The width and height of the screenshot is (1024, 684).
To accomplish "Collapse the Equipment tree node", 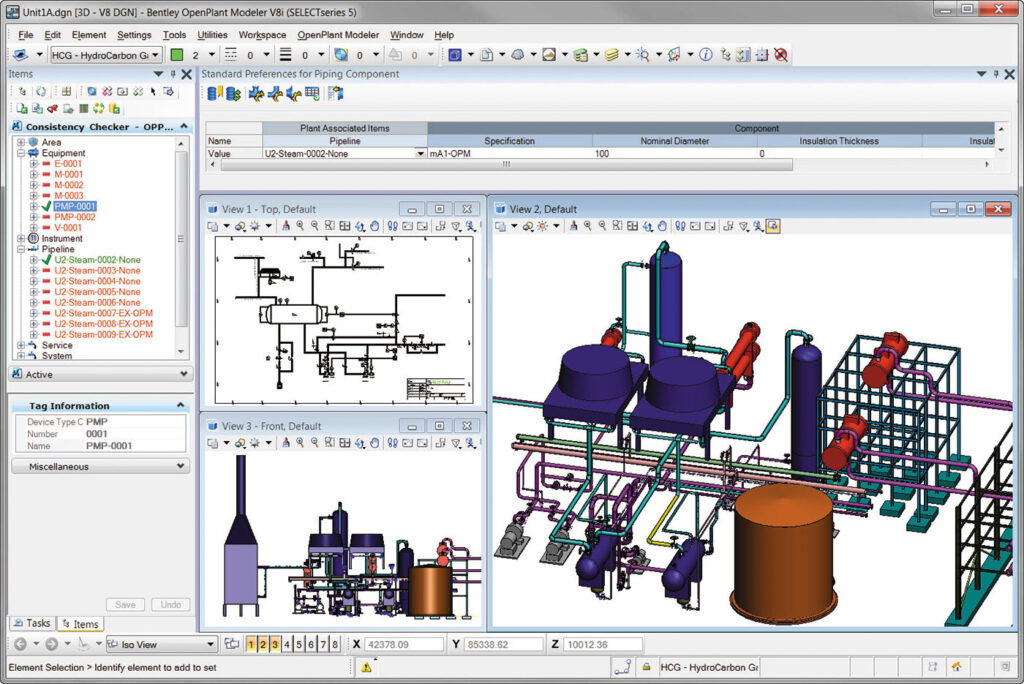I will coord(21,153).
